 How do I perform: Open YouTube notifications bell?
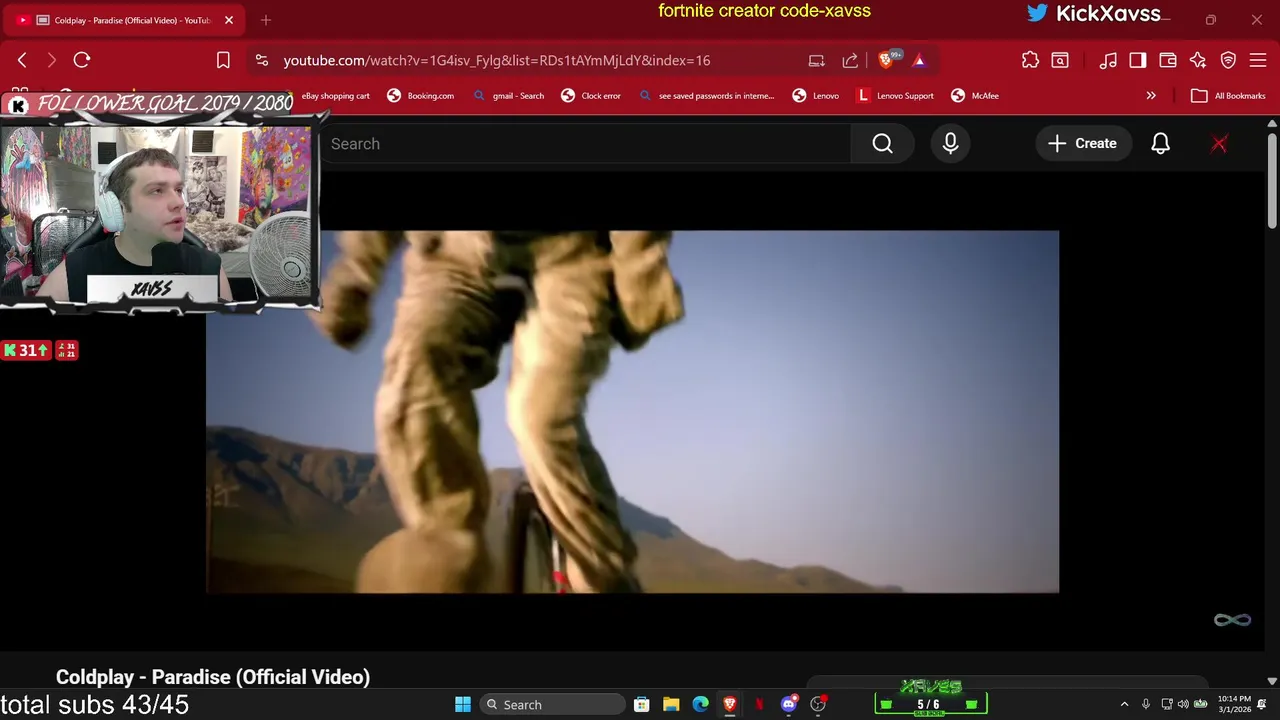(x=1160, y=144)
